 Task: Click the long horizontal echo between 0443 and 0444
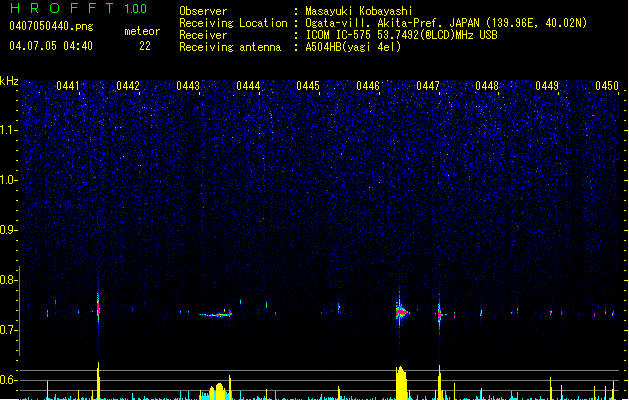[216, 315]
